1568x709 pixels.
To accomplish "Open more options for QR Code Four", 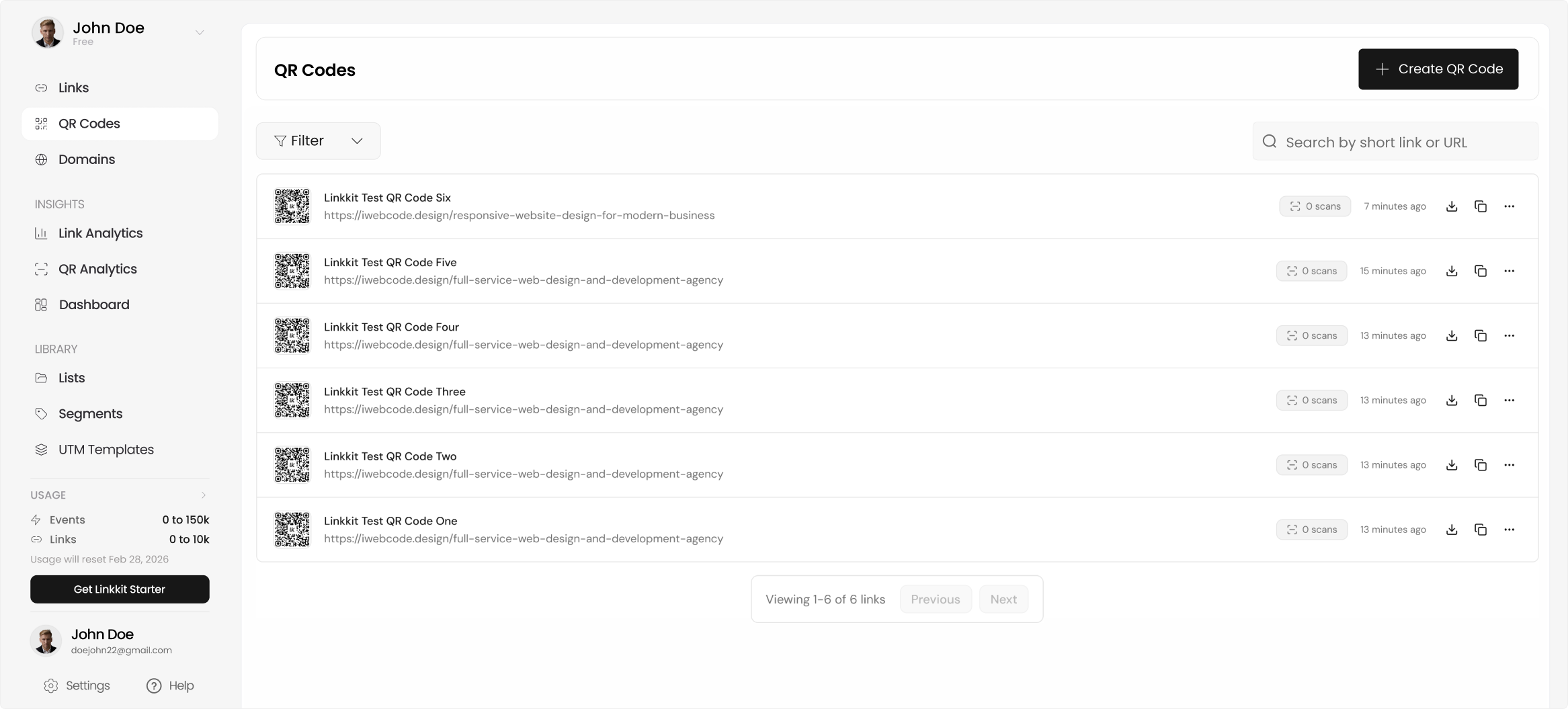I will 1509,335.
